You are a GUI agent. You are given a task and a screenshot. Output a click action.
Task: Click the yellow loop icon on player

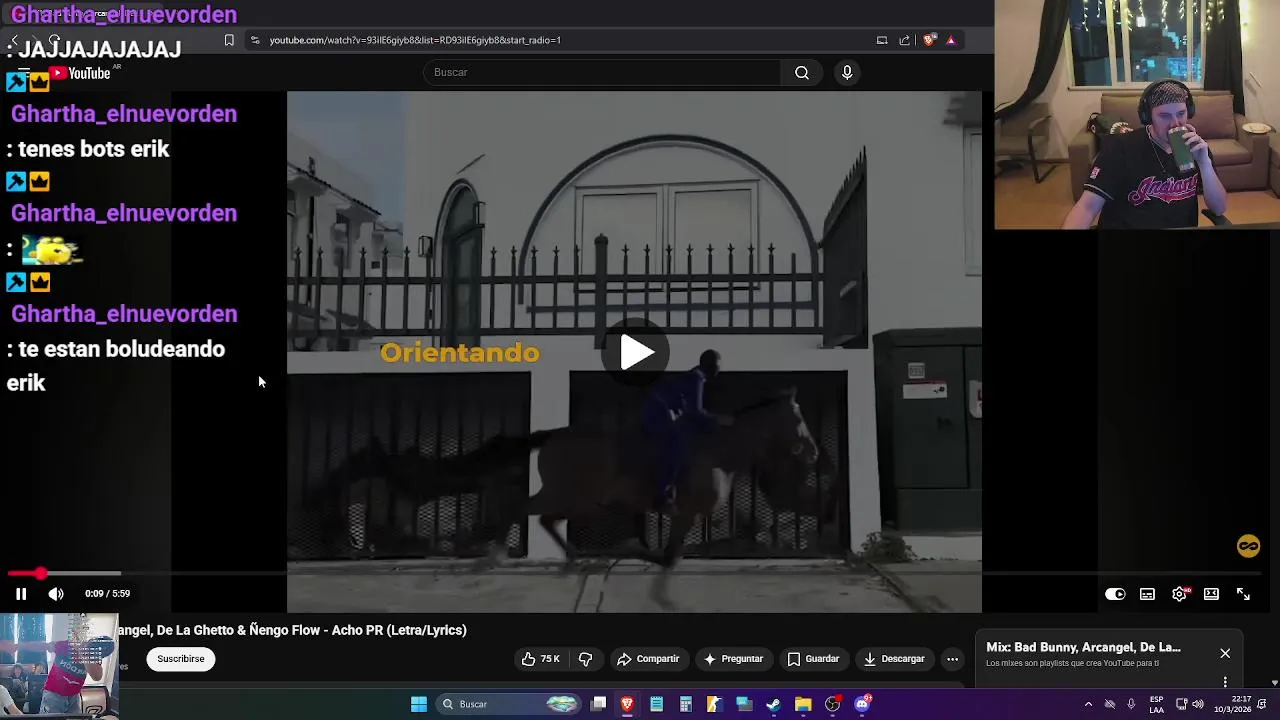pyautogui.click(x=1248, y=546)
